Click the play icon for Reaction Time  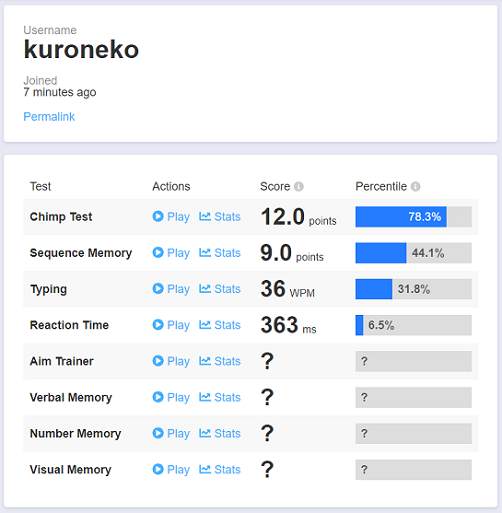158,325
